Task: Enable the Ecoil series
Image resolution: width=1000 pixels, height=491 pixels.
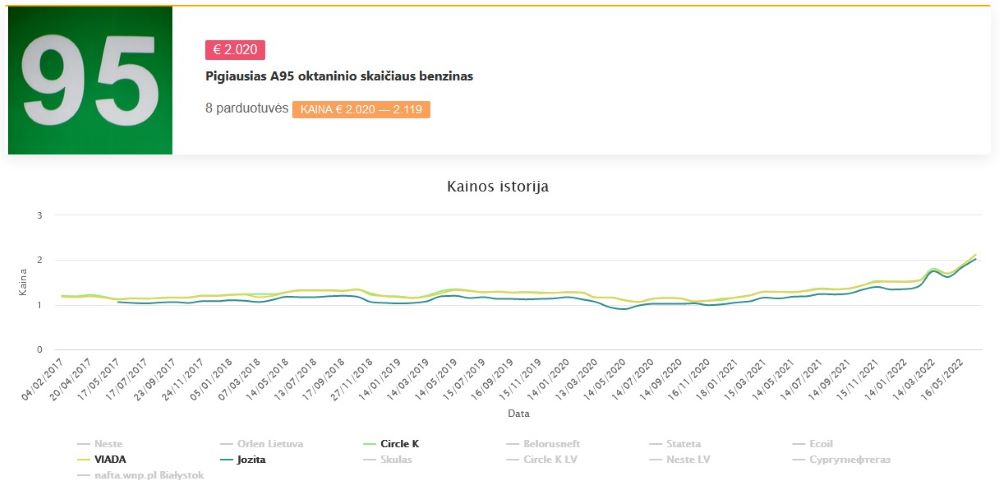Action: tap(812, 444)
